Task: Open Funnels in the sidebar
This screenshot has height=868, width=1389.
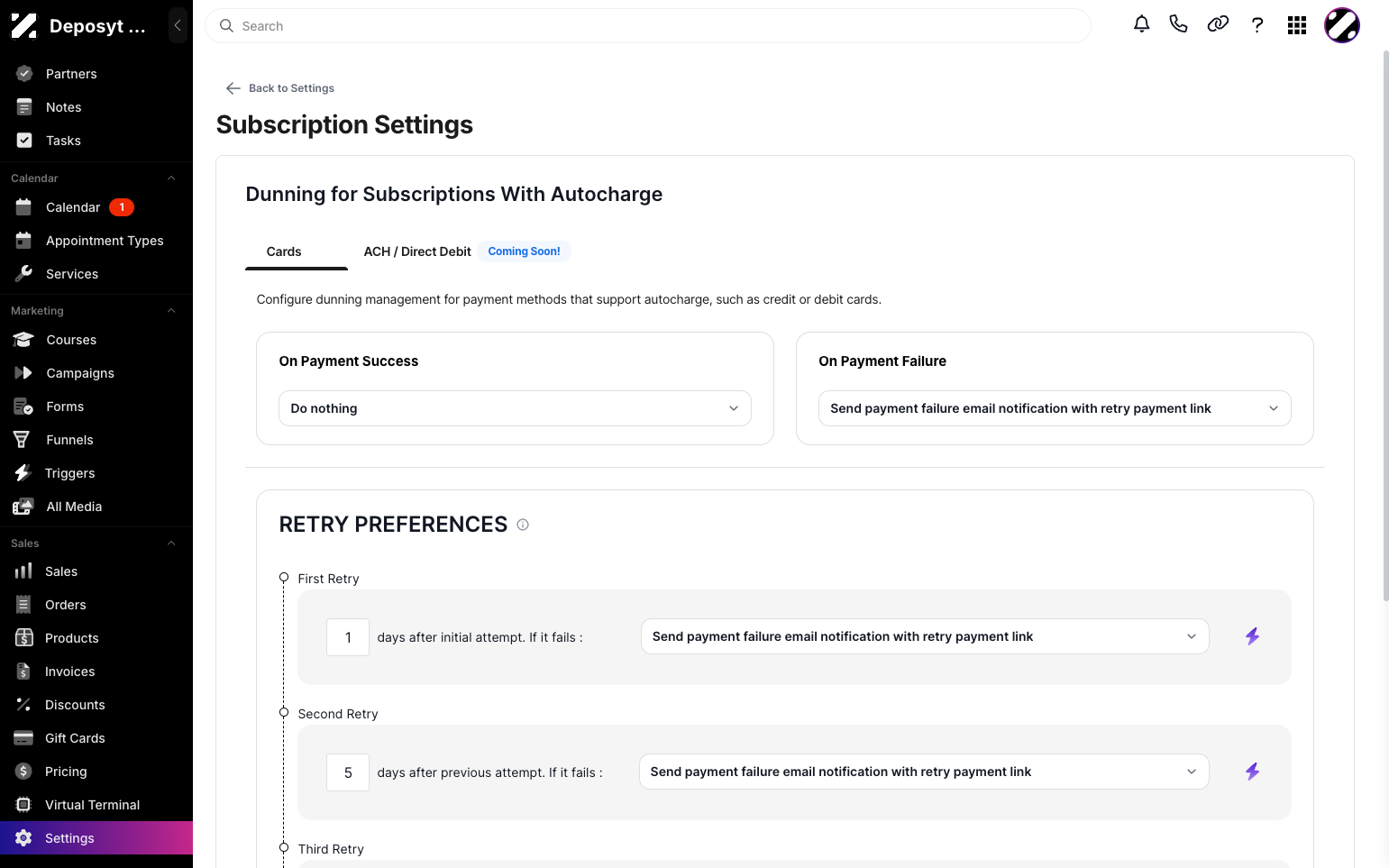Action: coord(96,440)
